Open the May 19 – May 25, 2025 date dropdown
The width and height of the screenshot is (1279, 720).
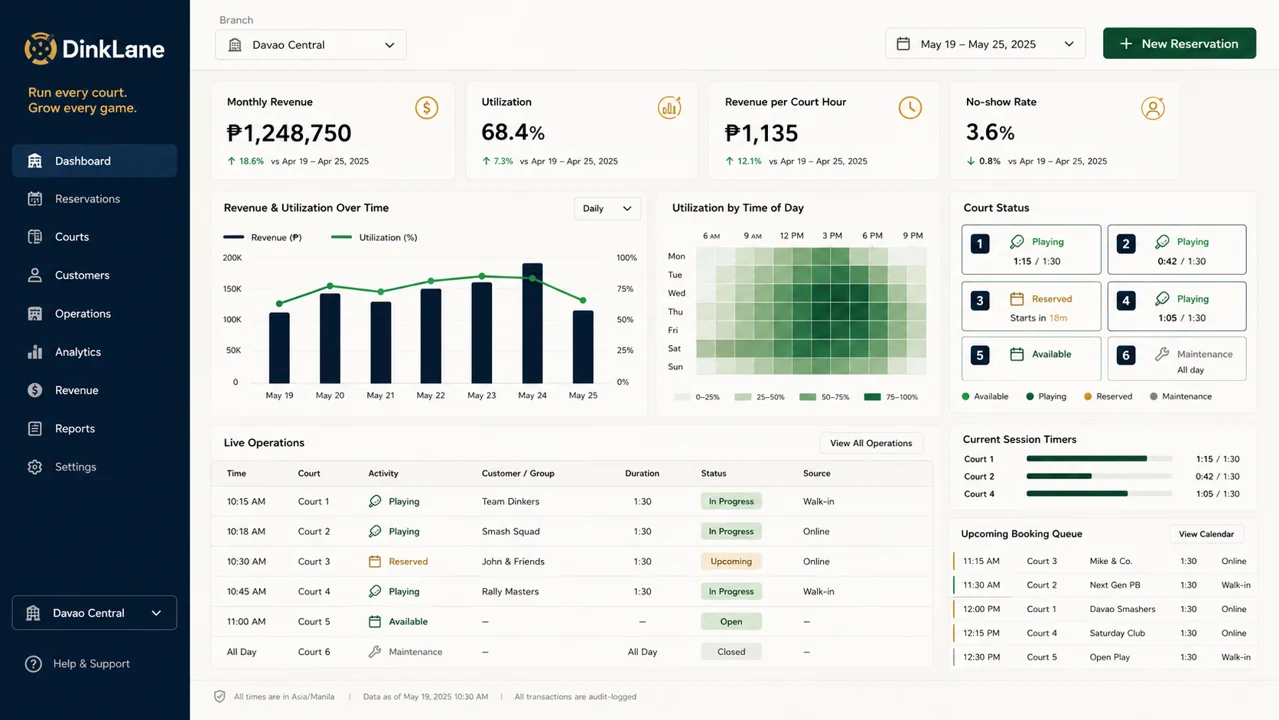(985, 44)
